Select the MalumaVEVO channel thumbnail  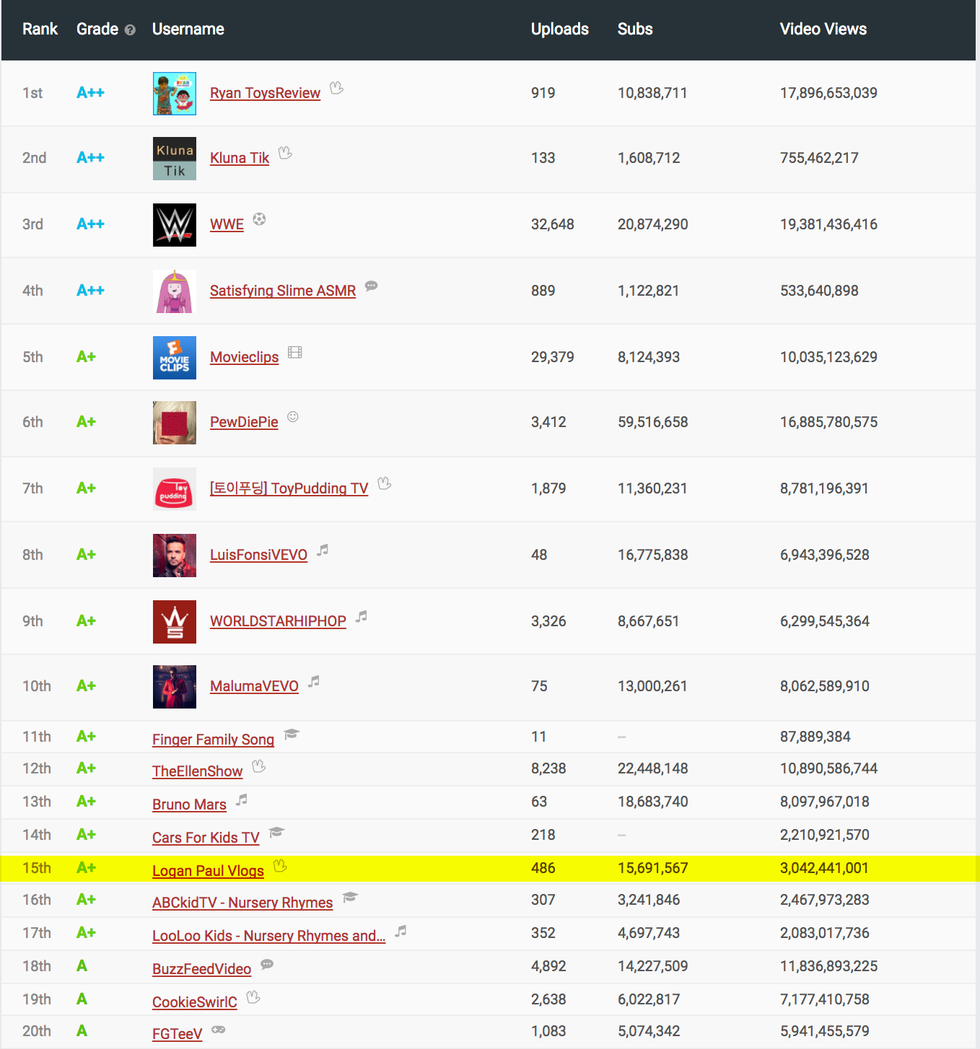(x=174, y=686)
